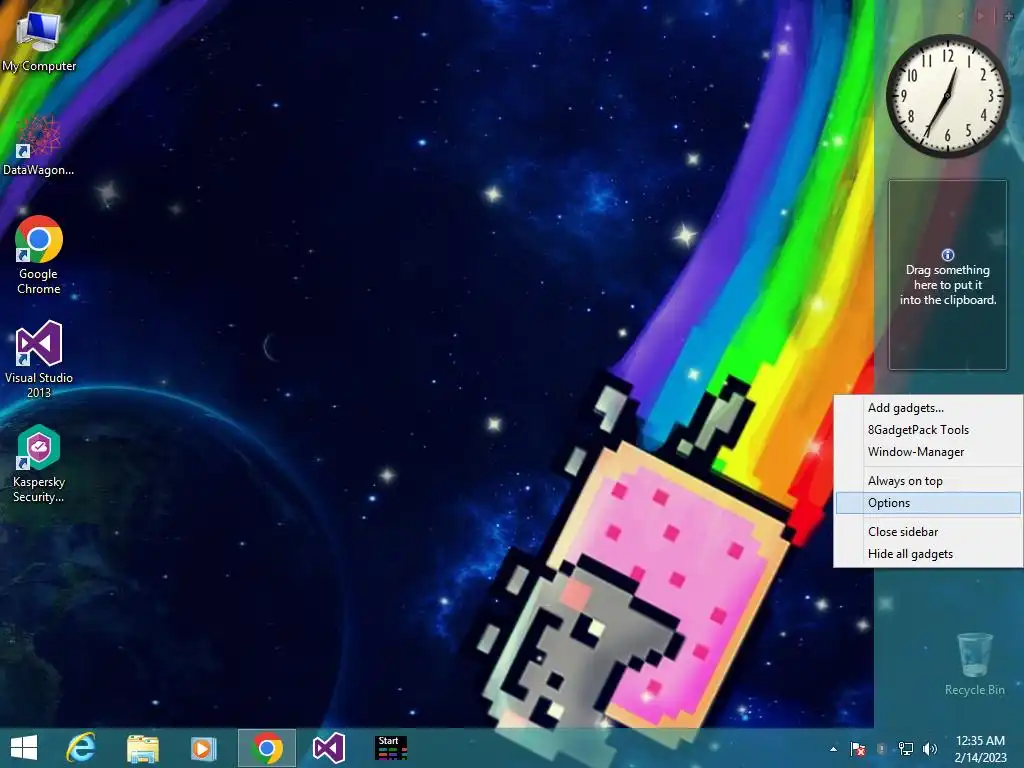1024x768 pixels.
Task: Select the Google Chrome desktop shortcut
Action: pyautogui.click(x=39, y=255)
